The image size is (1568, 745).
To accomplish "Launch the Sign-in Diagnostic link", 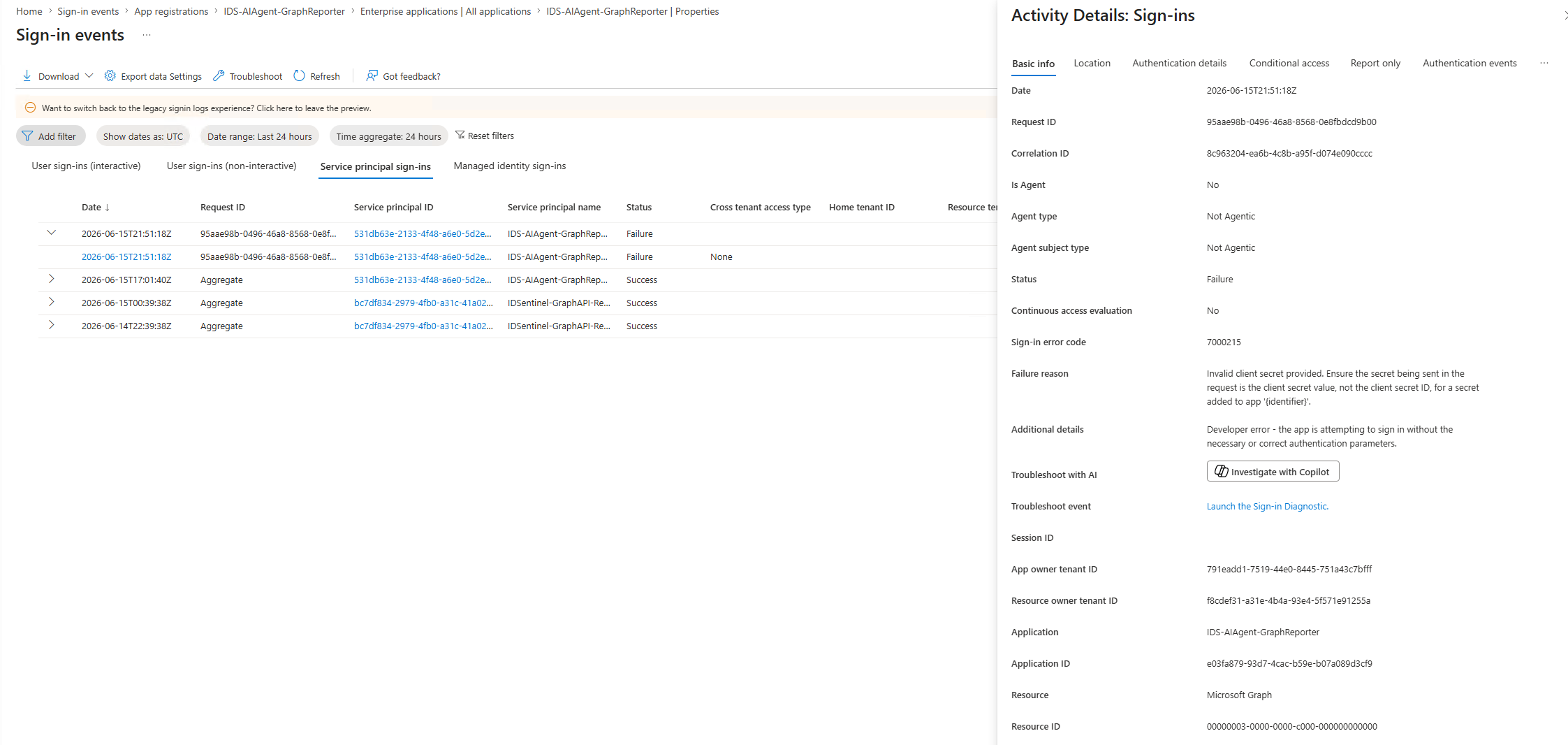I will pos(1268,506).
